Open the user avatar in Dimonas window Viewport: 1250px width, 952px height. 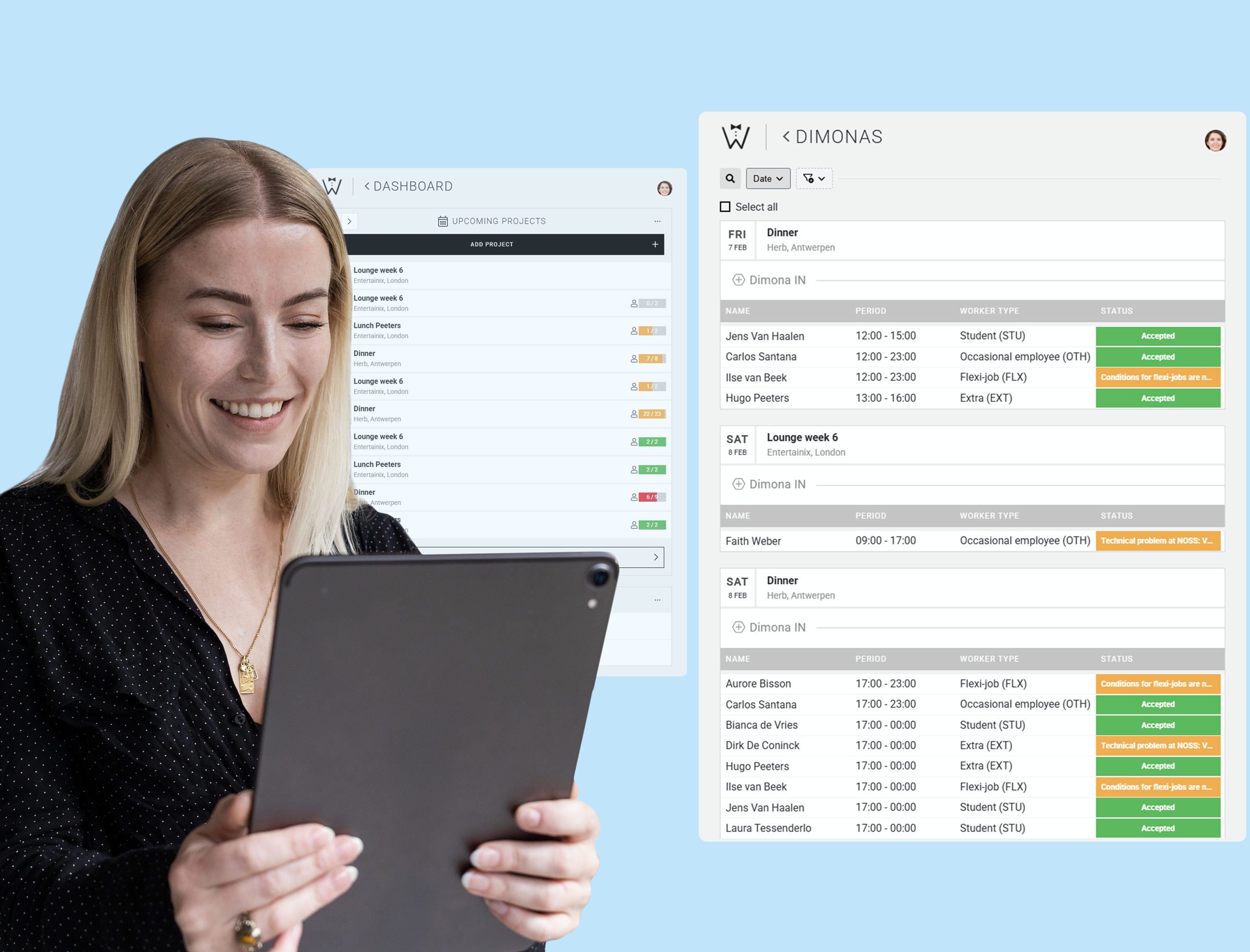pos(1215,140)
